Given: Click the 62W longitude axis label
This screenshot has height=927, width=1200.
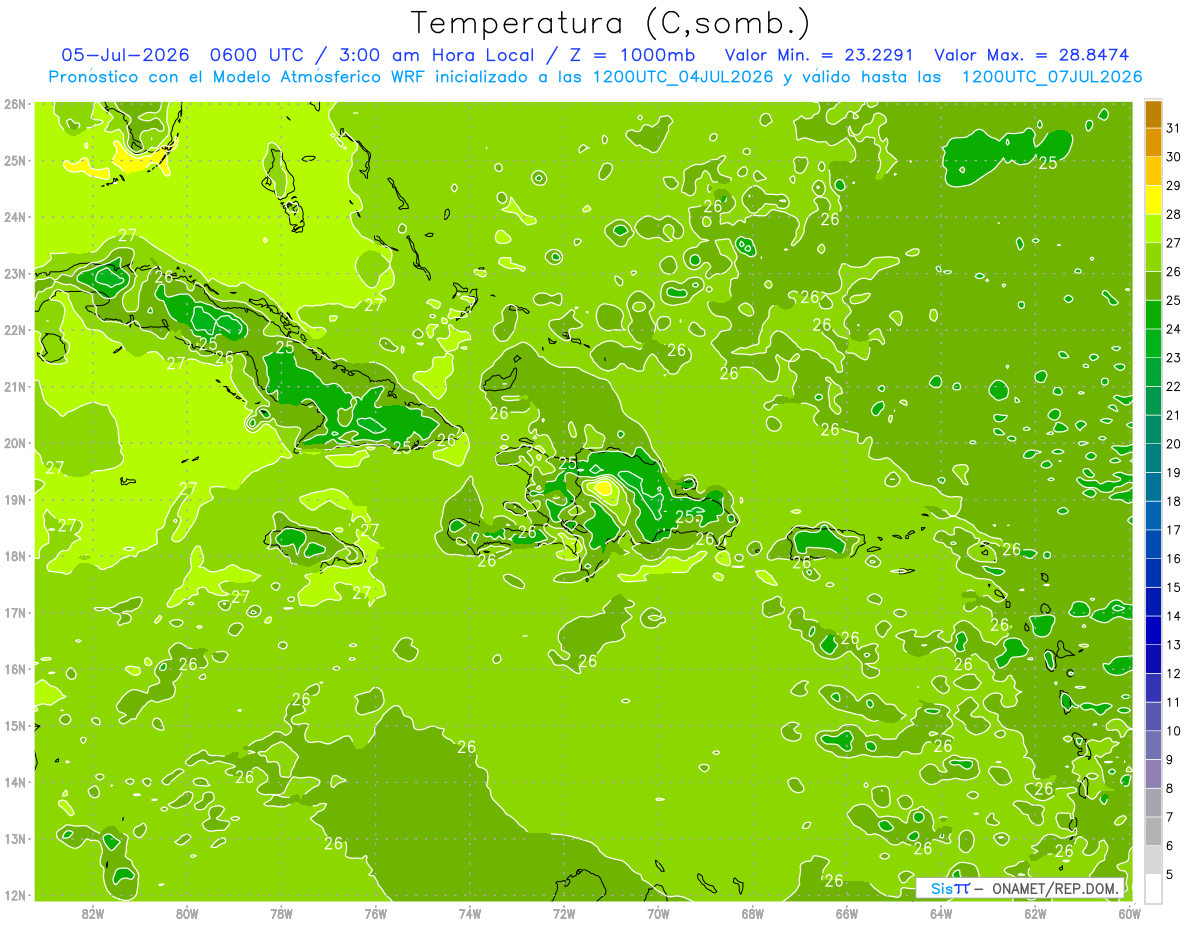Looking at the screenshot, I should [x=1035, y=913].
